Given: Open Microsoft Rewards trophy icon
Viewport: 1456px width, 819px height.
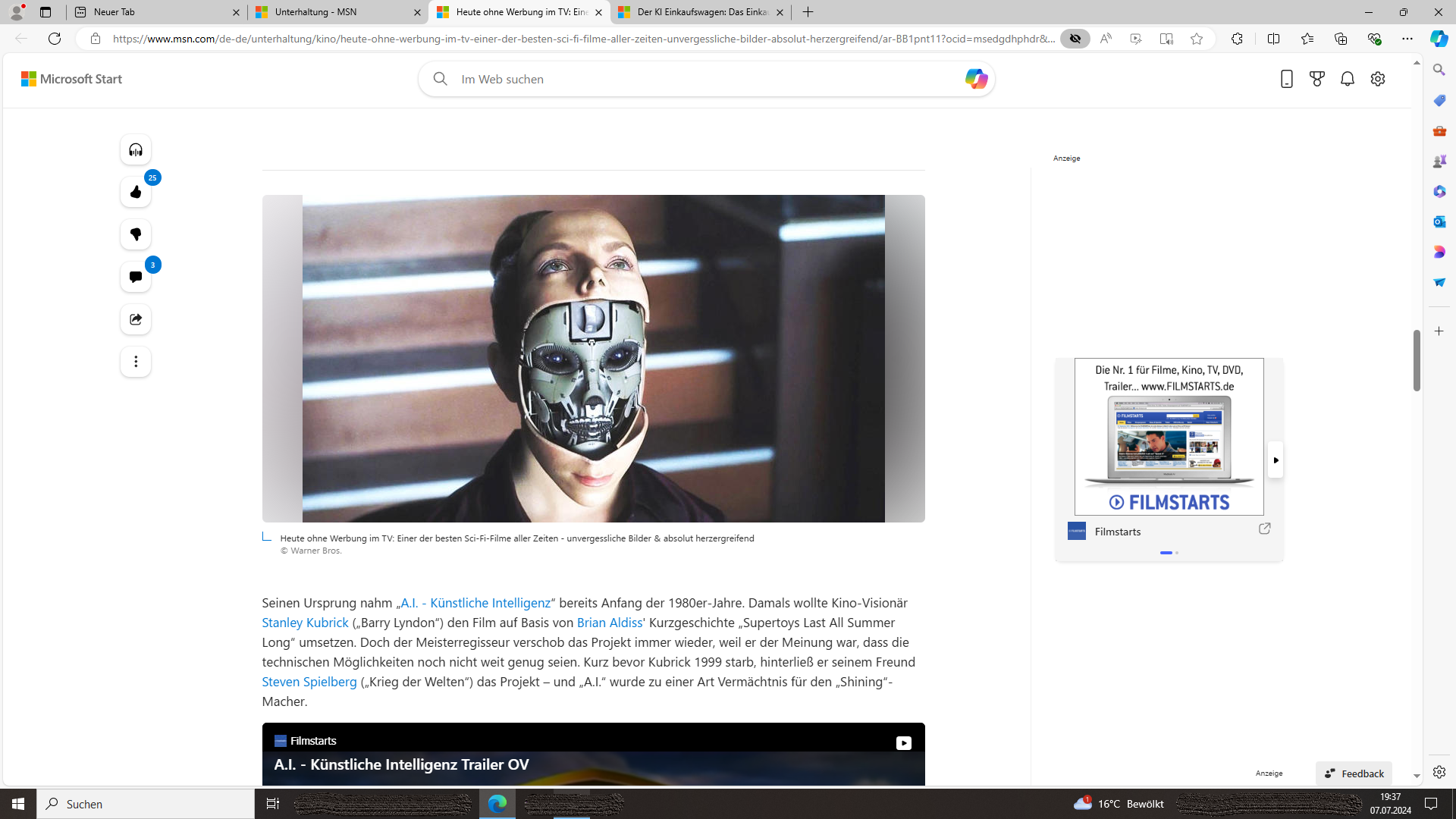Looking at the screenshot, I should coord(1317,79).
